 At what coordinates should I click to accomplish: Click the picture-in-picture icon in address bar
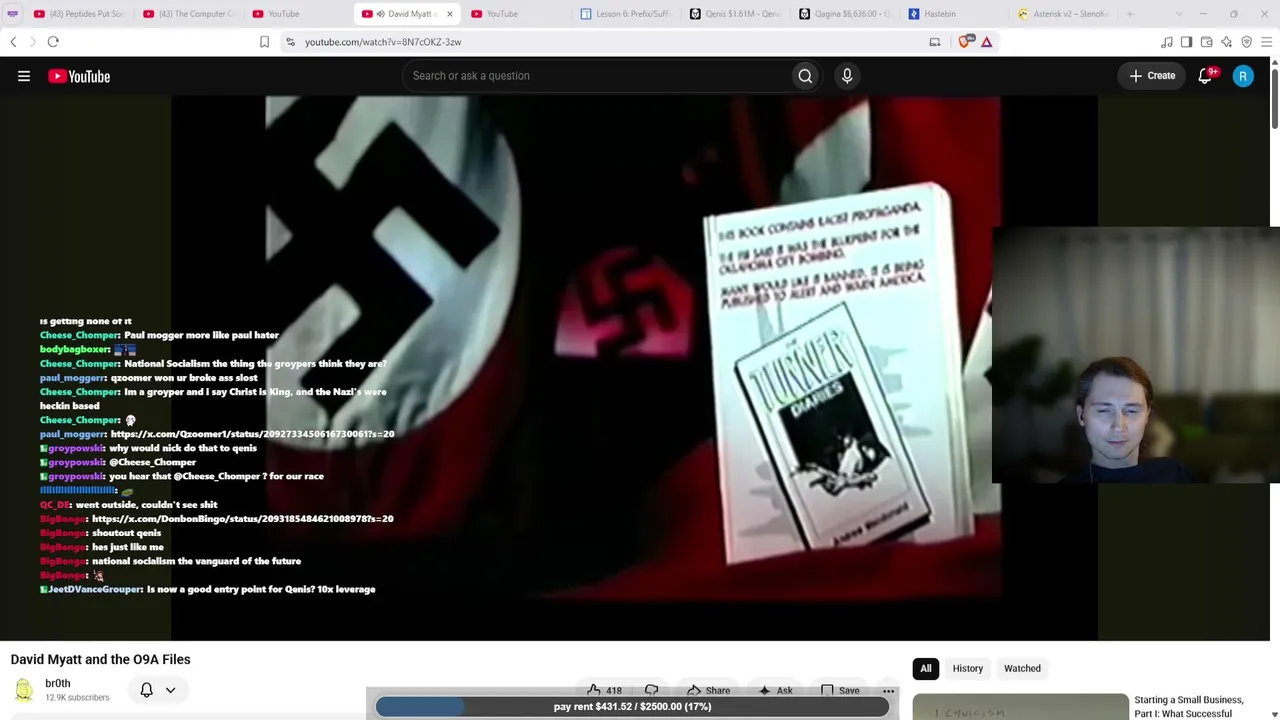click(x=934, y=42)
